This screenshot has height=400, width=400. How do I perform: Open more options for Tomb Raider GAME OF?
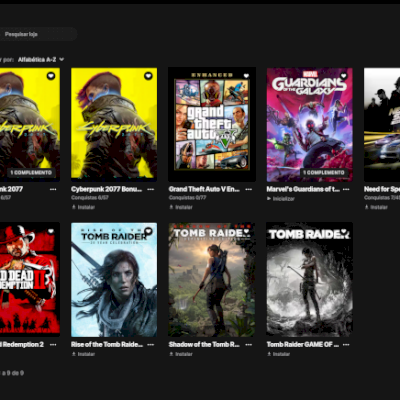[x=346, y=345]
